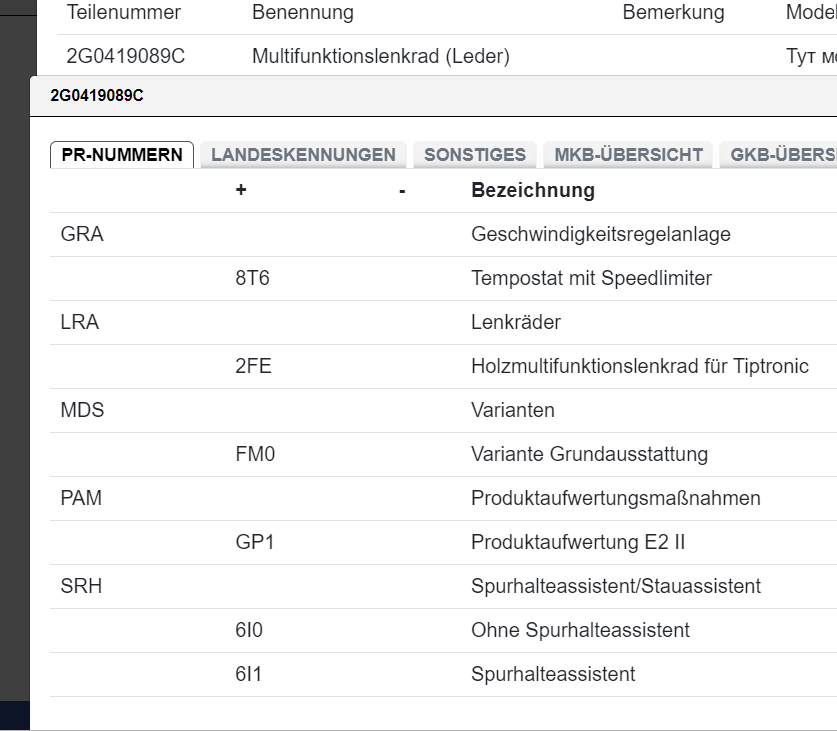The image size is (837, 731).
Task: Switch to the LANDESKENNUNGEN tab
Action: tap(303, 155)
